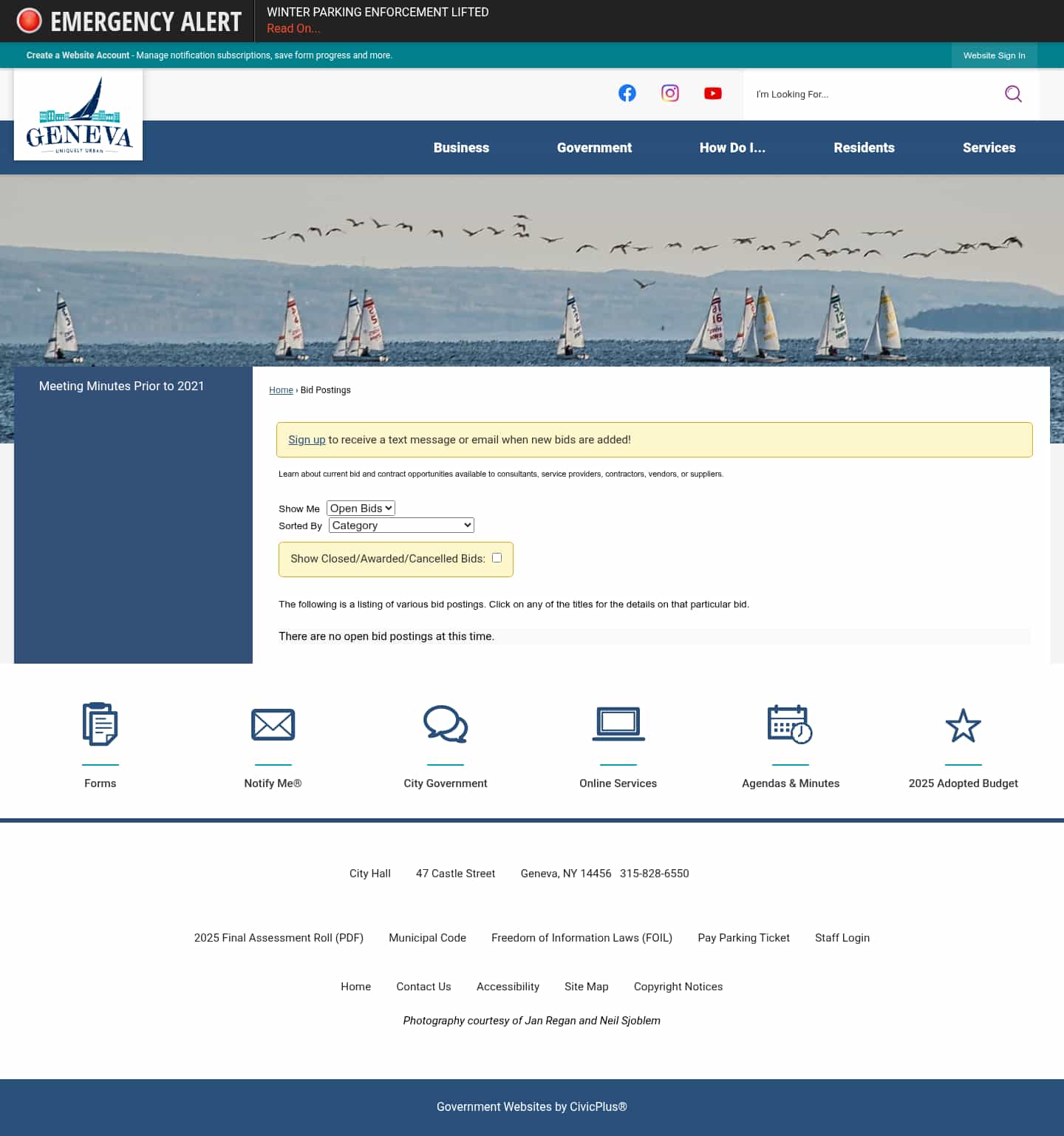Select the Forms document icon

100,725
